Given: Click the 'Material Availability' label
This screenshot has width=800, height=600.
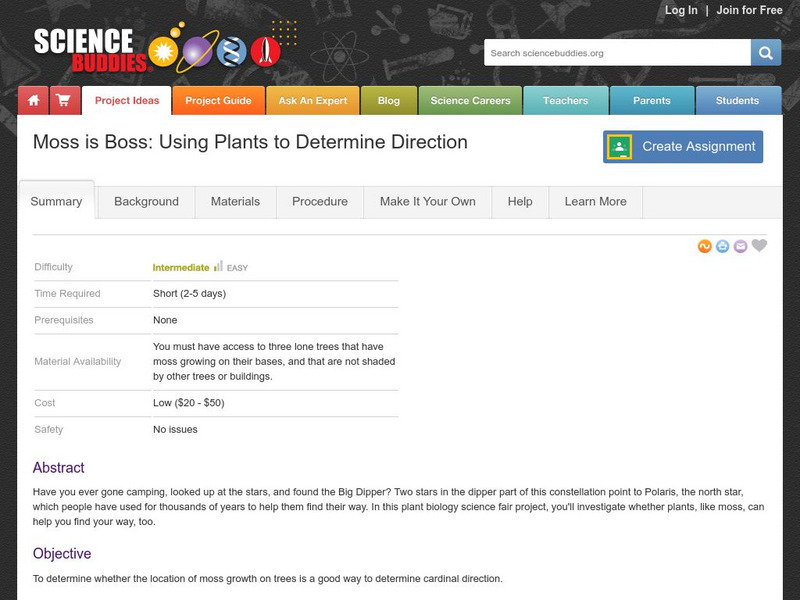Looking at the screenshot, I should pos(78,362).
